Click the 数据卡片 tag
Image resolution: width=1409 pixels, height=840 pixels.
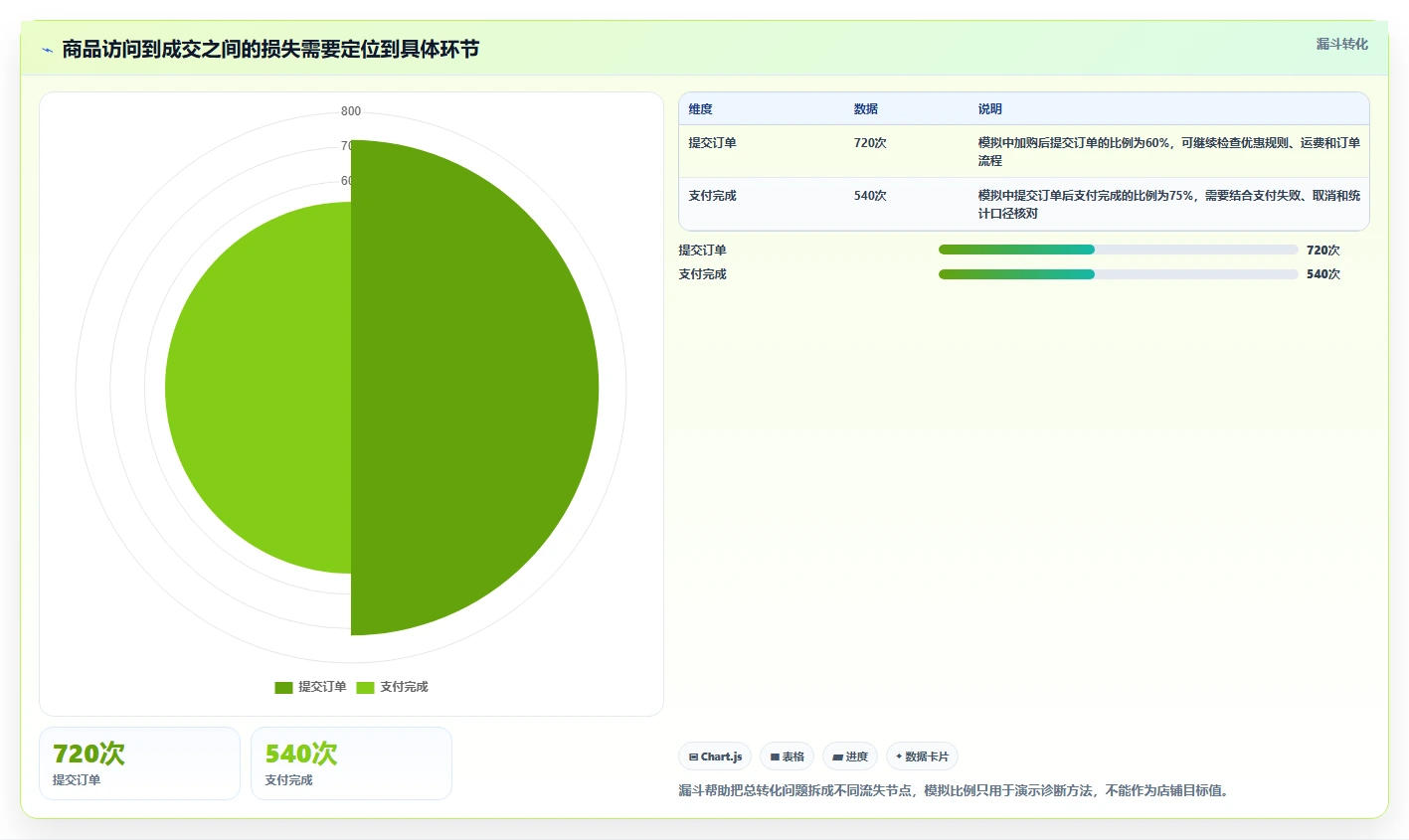click(x=922, y=756)
